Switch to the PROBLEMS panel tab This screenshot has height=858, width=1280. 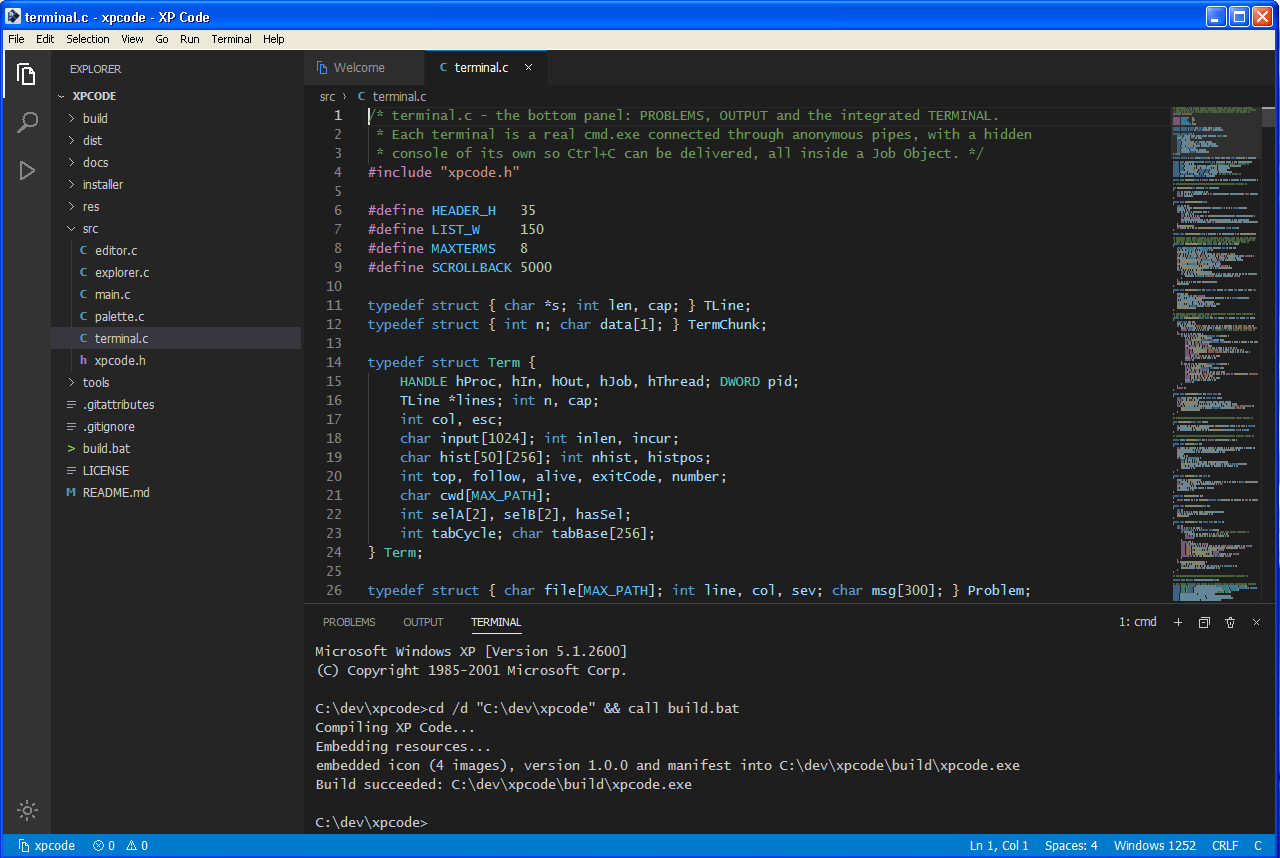tap(349, 622)
